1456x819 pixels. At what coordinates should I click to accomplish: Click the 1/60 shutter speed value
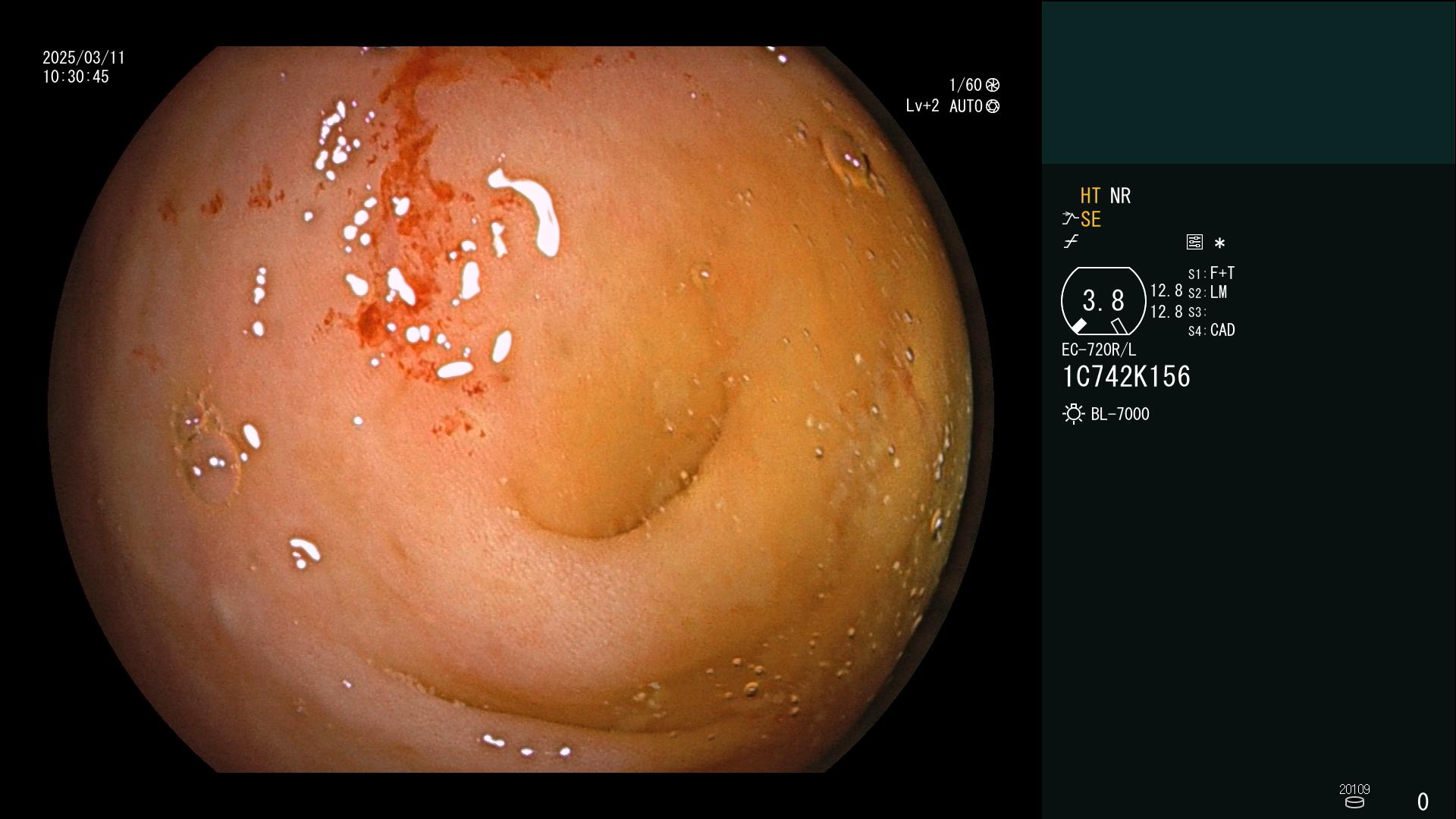[x=965, y=85]
